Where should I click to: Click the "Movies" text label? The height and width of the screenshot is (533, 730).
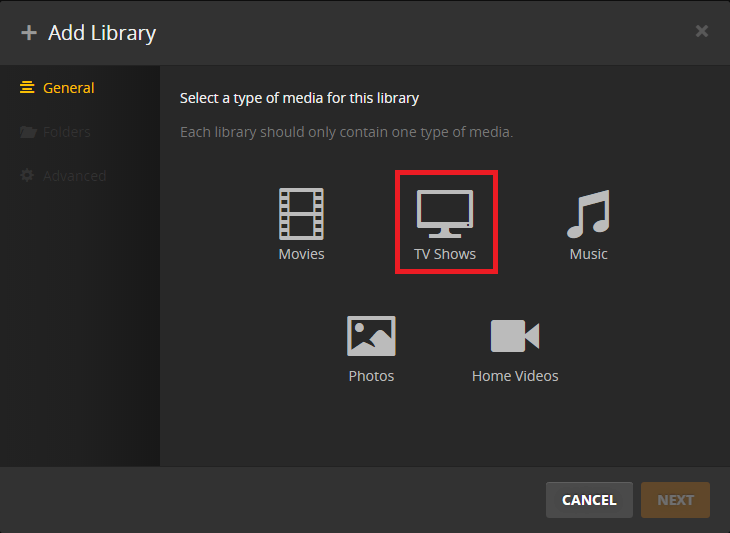(301, 254)
